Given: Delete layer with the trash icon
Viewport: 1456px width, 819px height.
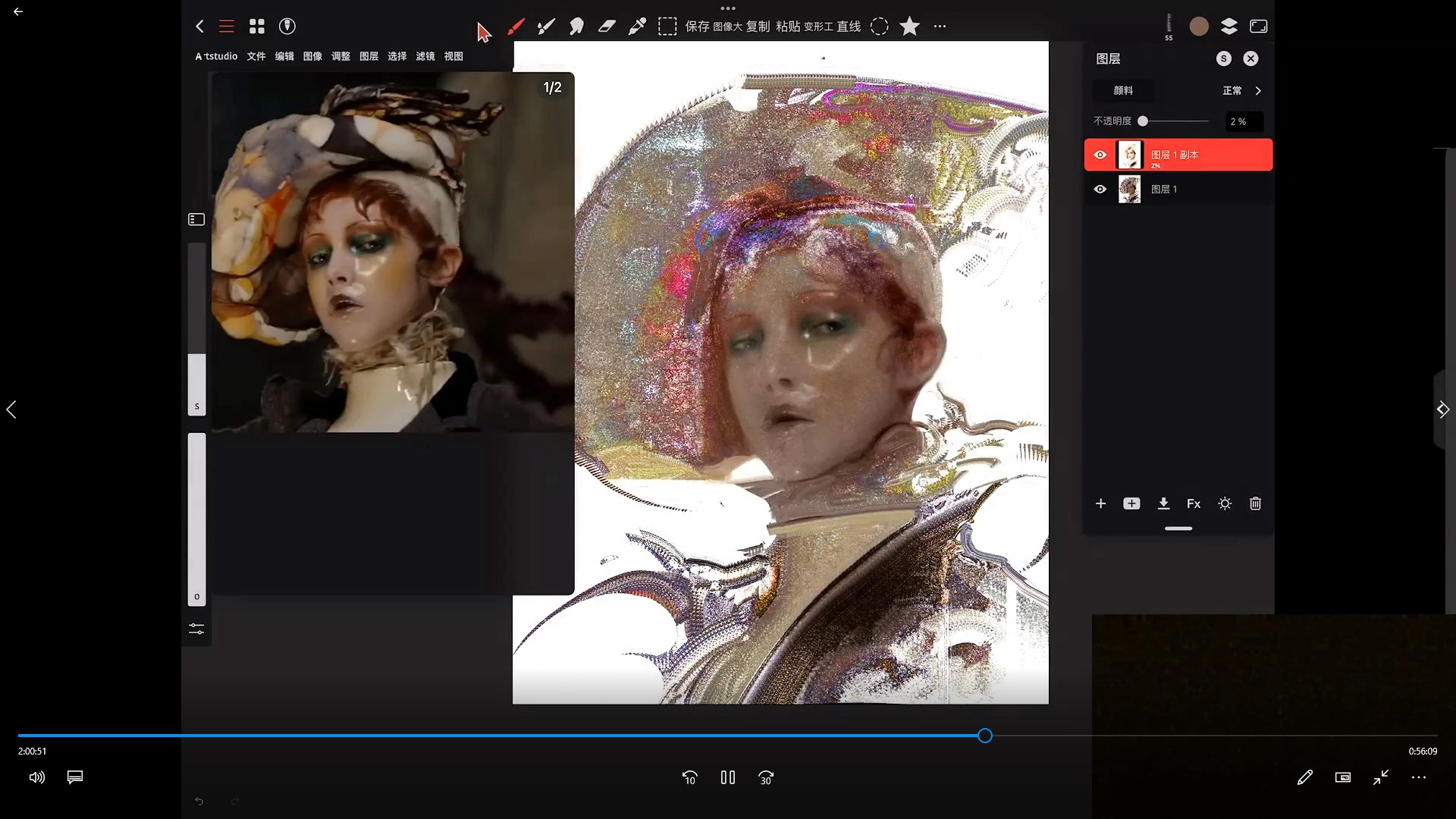Looking at the screenshot, I should pos(1255,504).
